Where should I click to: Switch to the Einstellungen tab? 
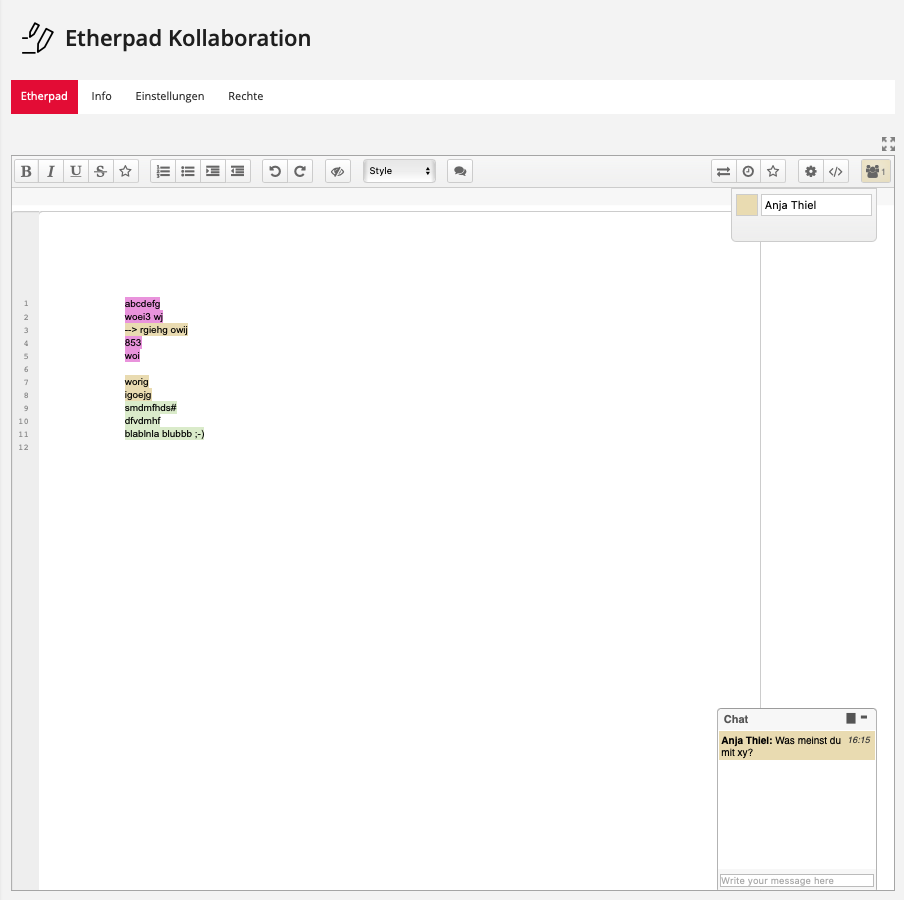(x=170, y=96)
